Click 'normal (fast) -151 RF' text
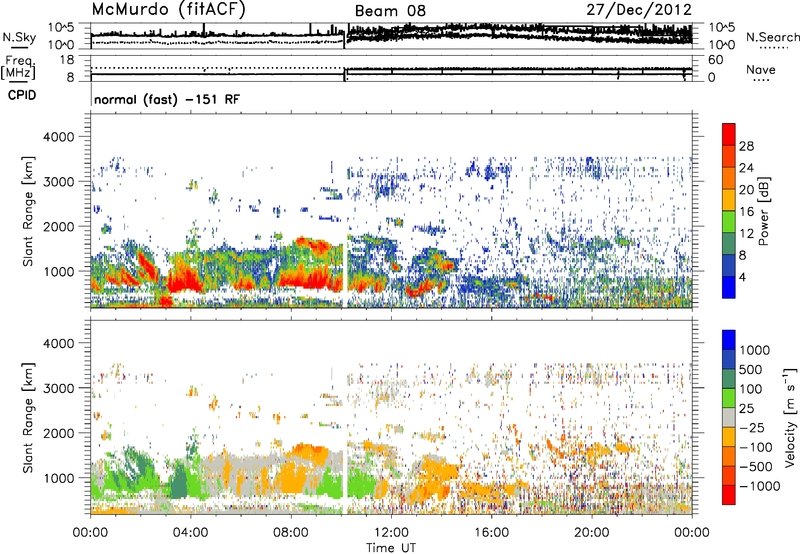This screenshot has width=800, height=554. click(167, 99)
